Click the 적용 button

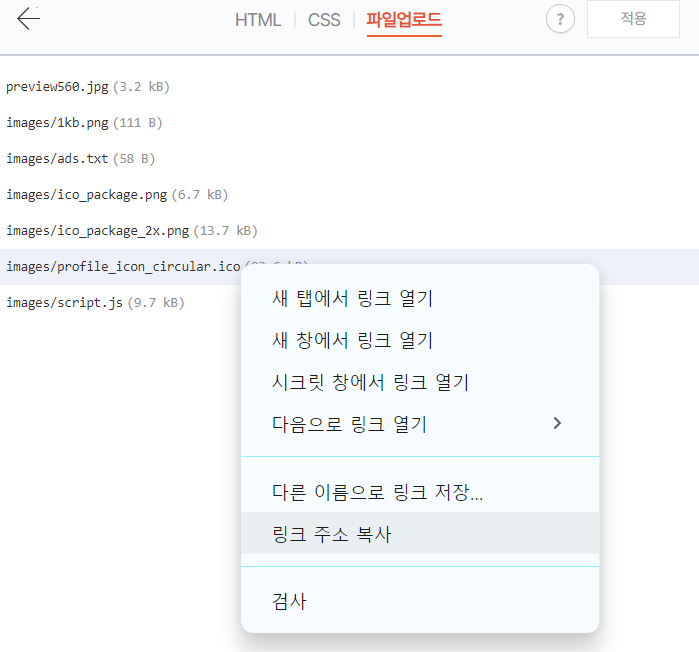click(633, 19)
